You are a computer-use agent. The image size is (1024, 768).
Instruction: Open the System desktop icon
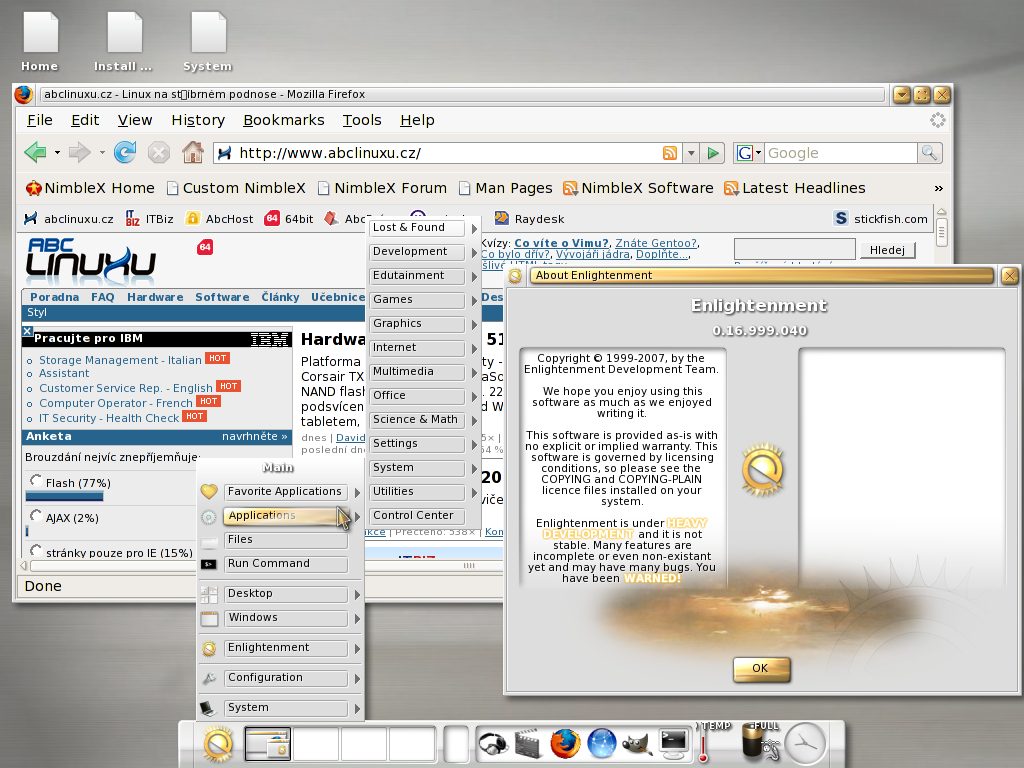(x=208, y=41)
